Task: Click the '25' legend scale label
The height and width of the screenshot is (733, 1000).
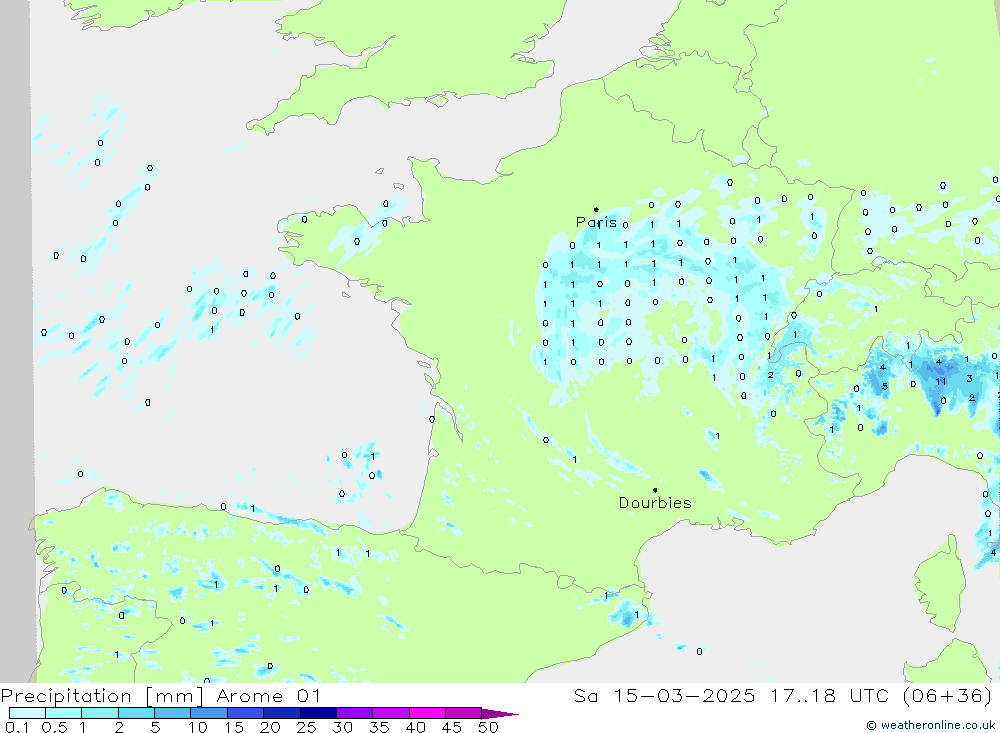Action: (x=307, y=727)
